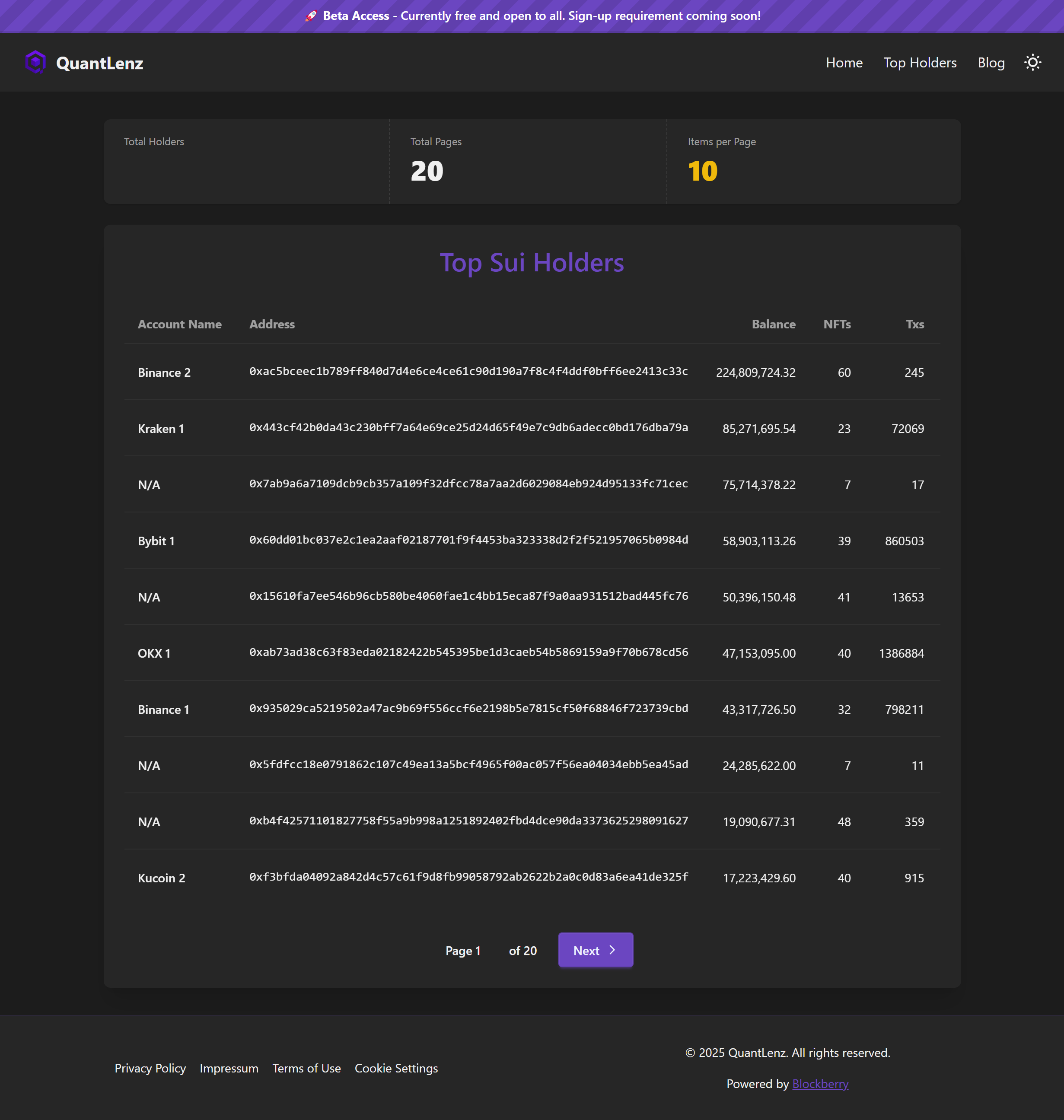Click the rocket emoji in the beta banner
The height and width of the screenshot is (1120, 1064).
[310, 16]
